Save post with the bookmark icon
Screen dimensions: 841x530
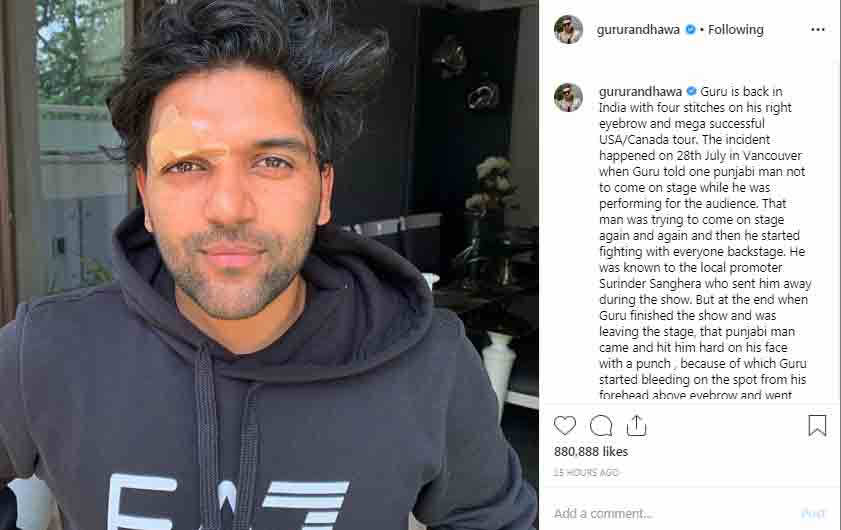(817, 425)
